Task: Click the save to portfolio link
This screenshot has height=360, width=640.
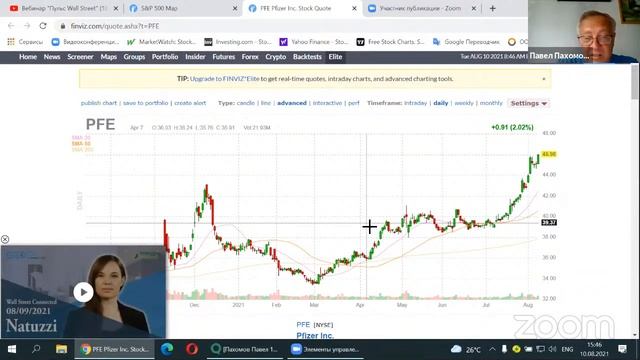Action: [145, 103]
